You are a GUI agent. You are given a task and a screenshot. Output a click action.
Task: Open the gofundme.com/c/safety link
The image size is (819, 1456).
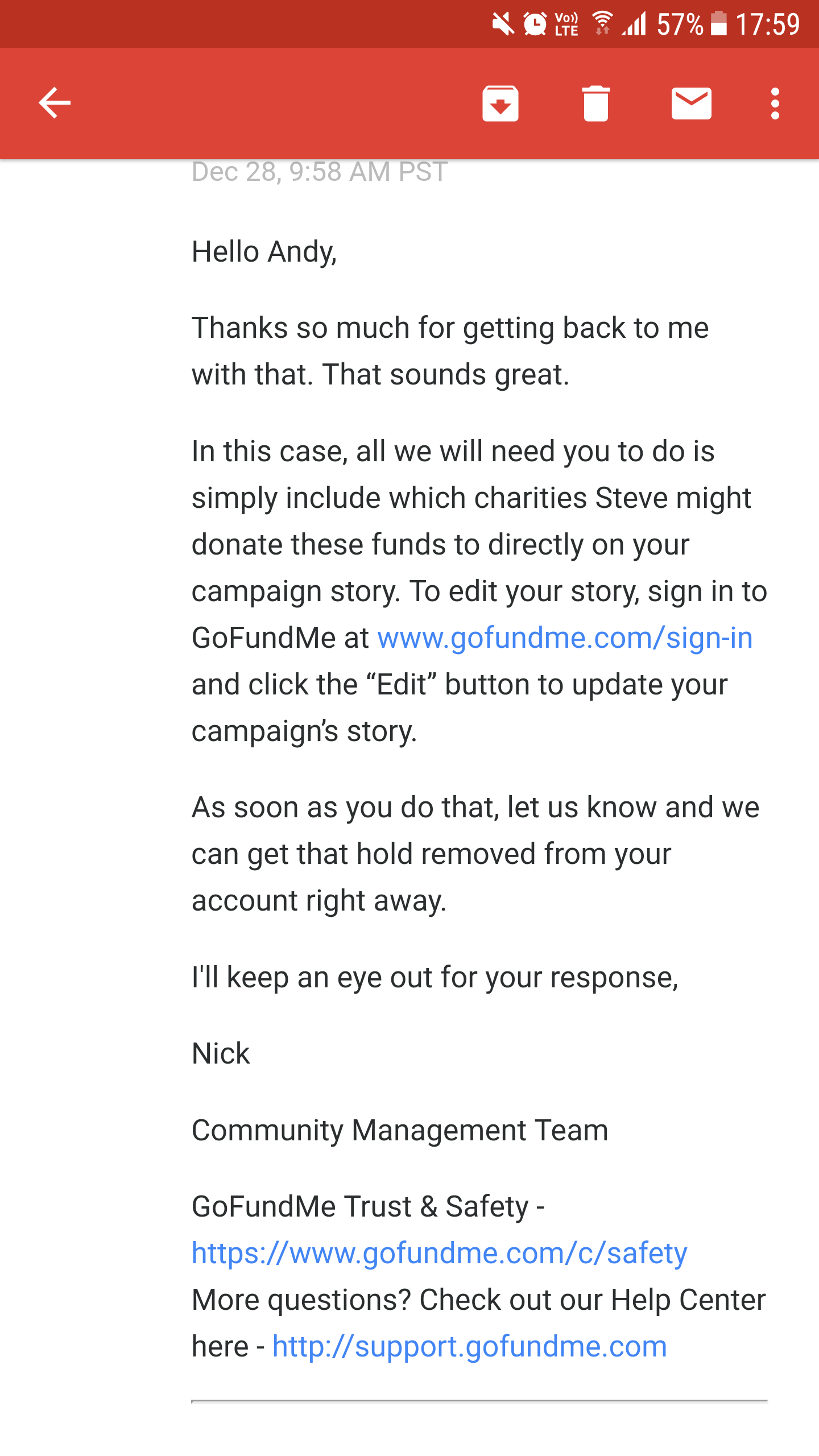[x=439, y=1253]
